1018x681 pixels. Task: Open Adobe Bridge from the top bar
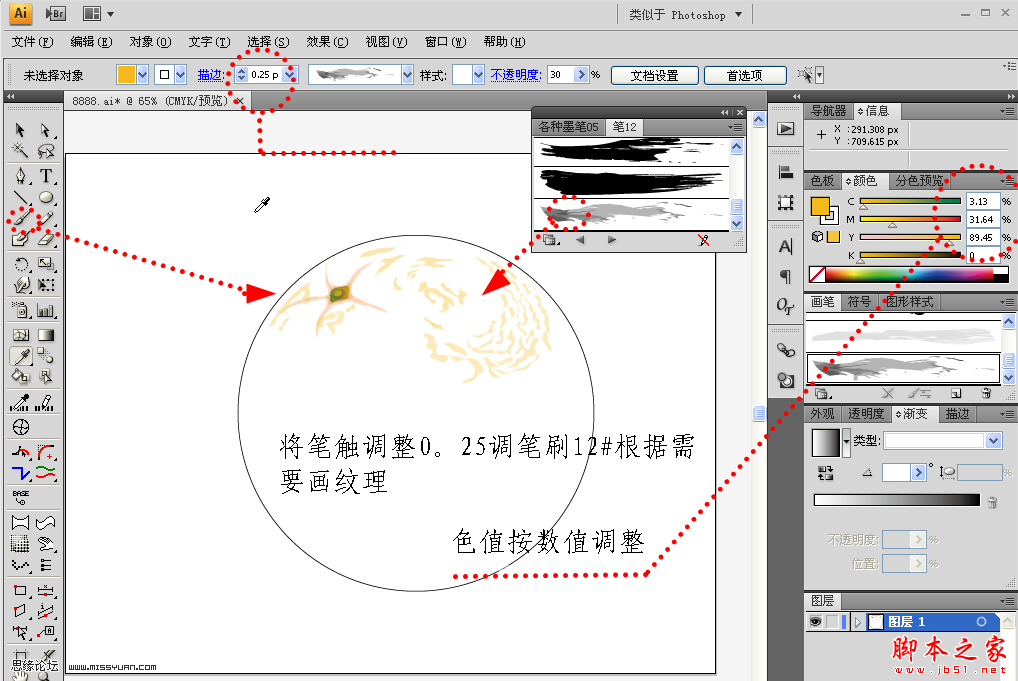coord(56,14)
